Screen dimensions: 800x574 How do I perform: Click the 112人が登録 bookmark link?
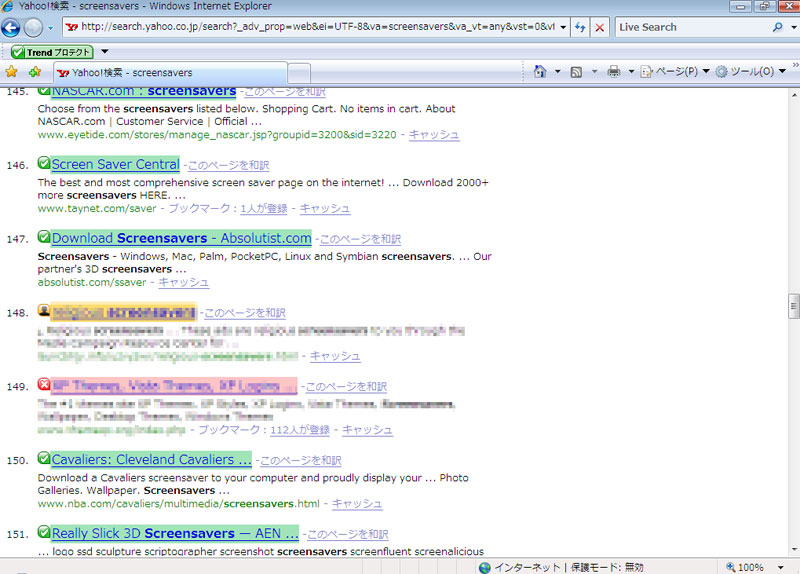point(300,430)
